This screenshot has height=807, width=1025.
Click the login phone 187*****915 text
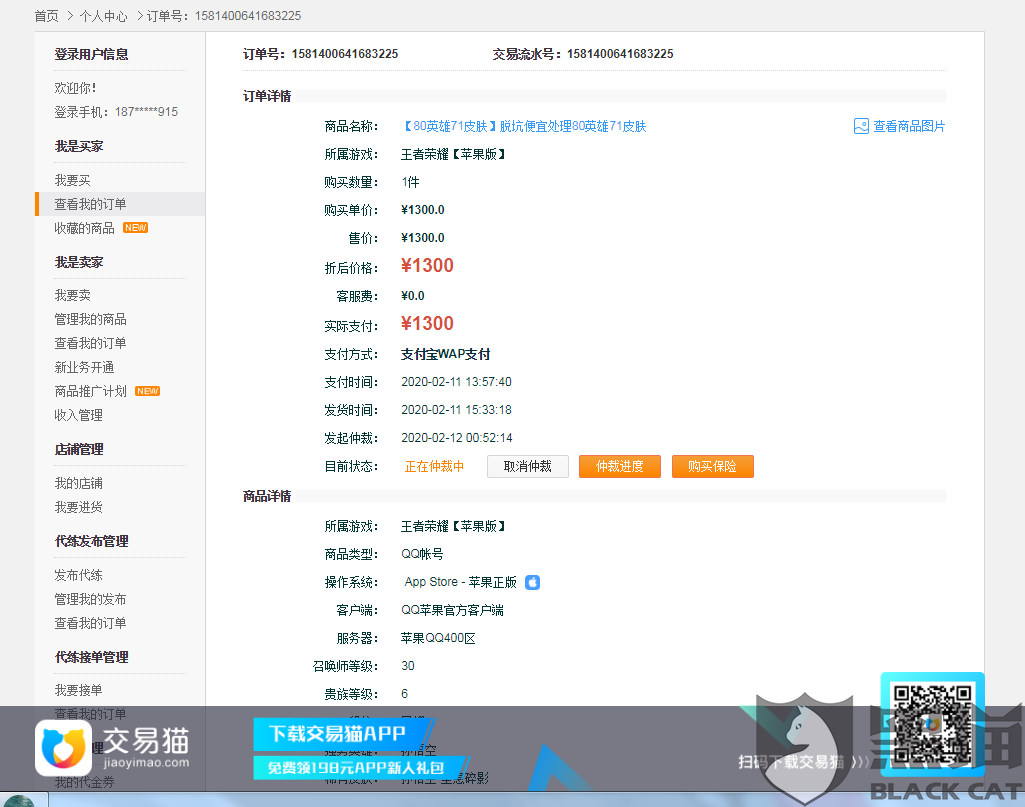point(146,112)
